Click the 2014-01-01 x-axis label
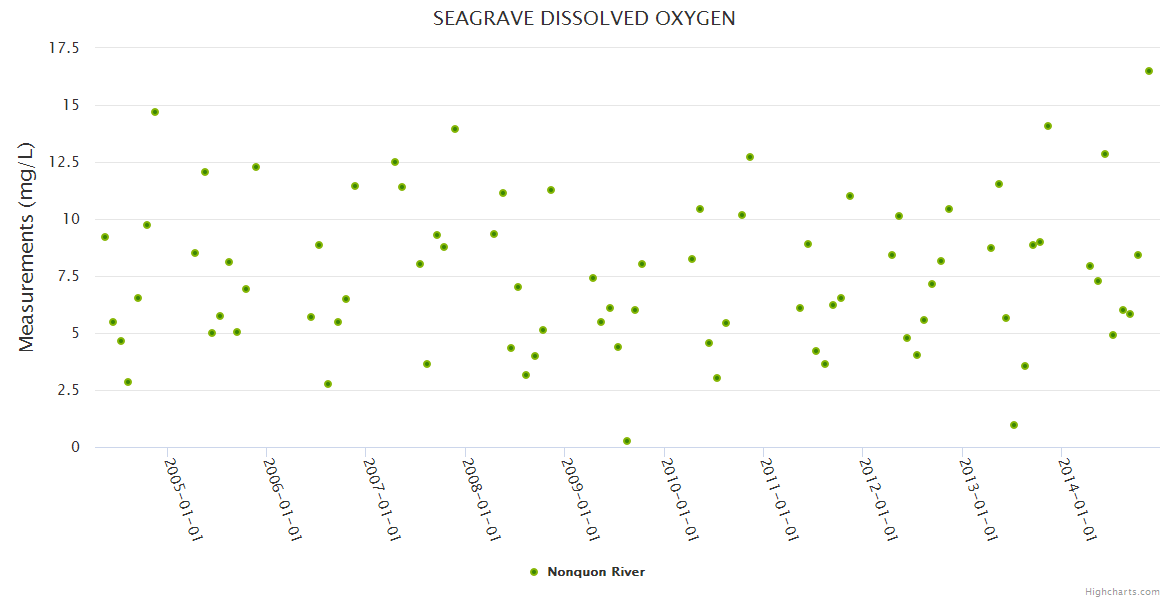The height and width of the screenshot is (600, 1170). pyautogui.click(x=1076, y=500)
